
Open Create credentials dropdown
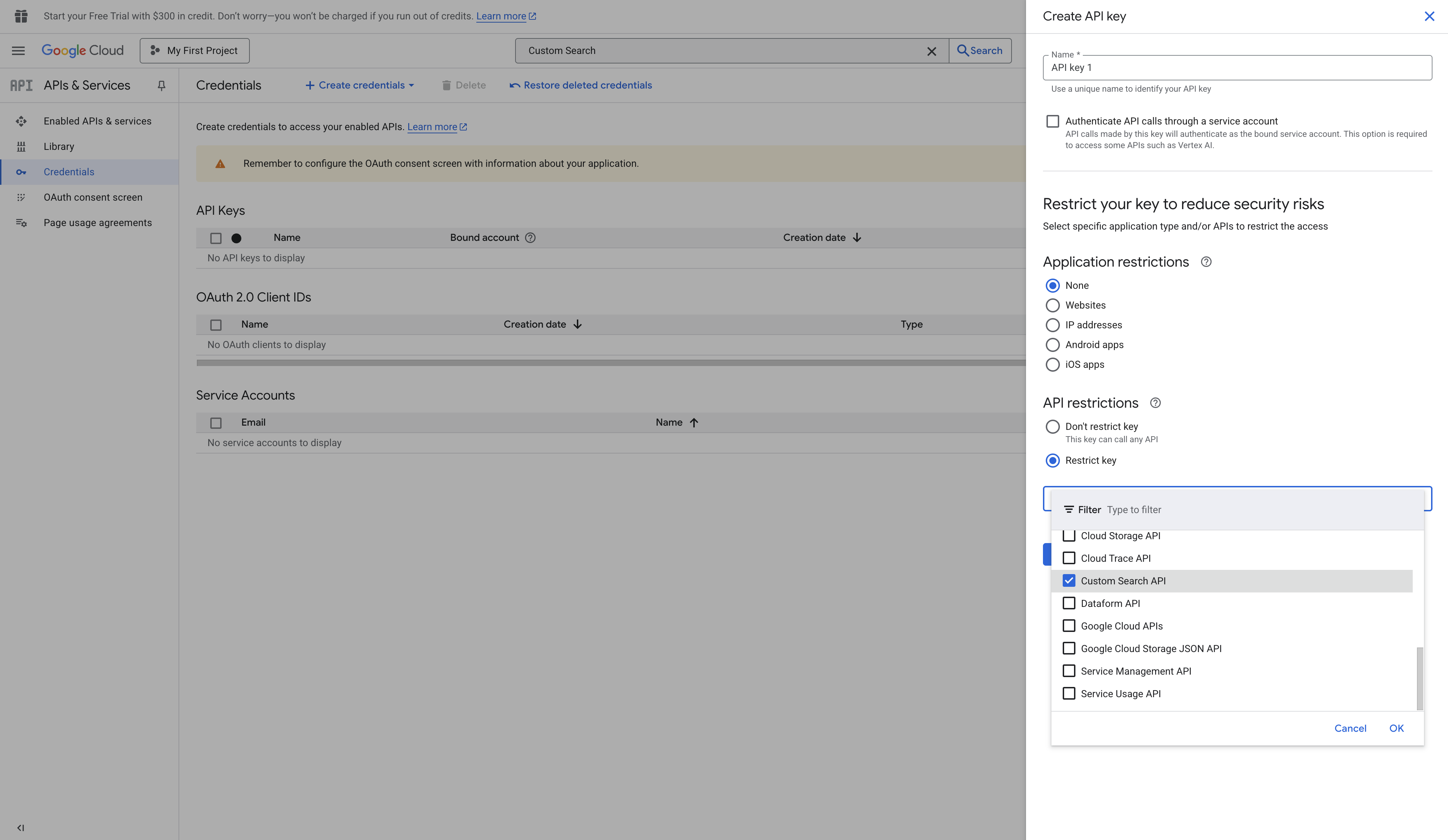pyautogui.click(x=360, y=86)
